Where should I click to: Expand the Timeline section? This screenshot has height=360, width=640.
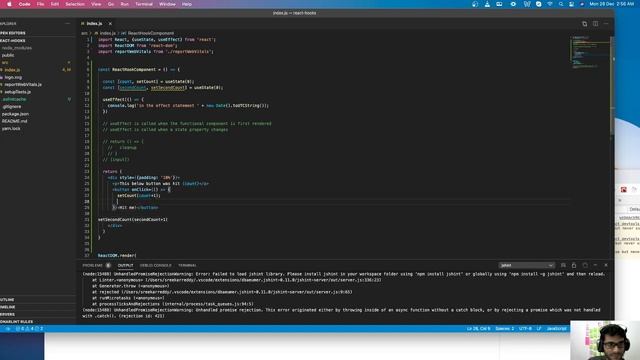37,307
